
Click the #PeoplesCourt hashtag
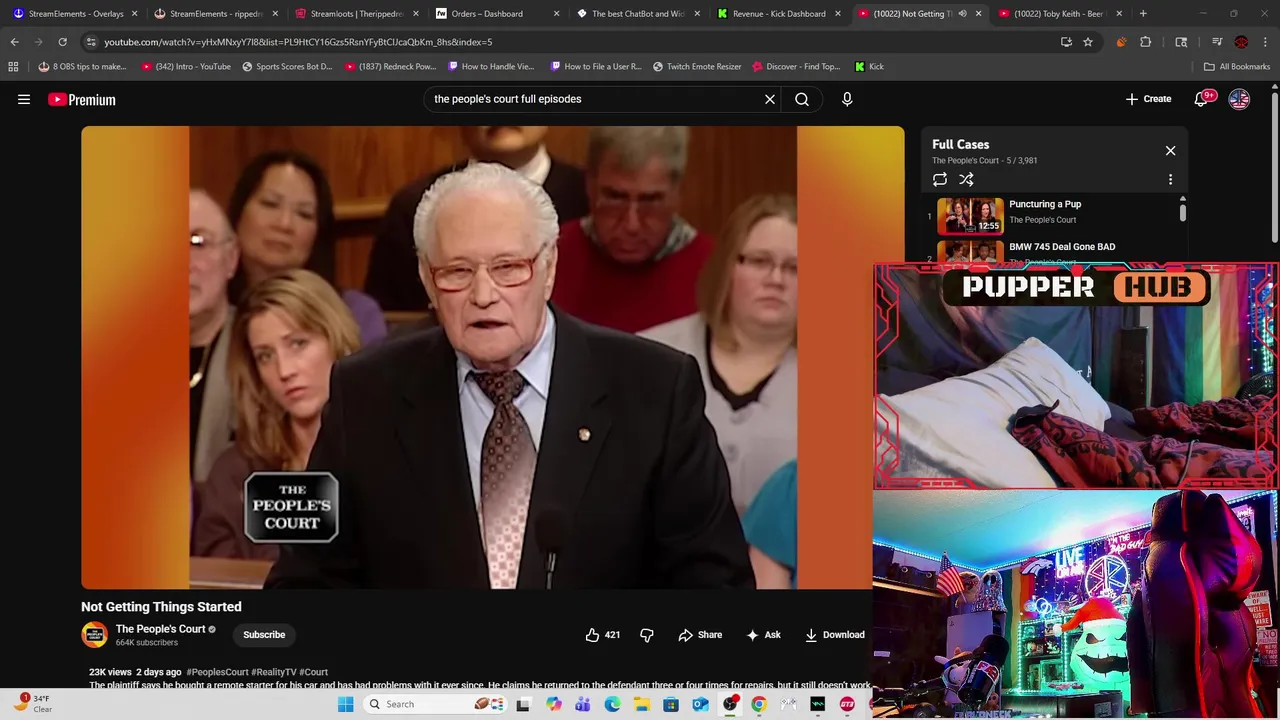pyautogui.click(x=217, y=672)
